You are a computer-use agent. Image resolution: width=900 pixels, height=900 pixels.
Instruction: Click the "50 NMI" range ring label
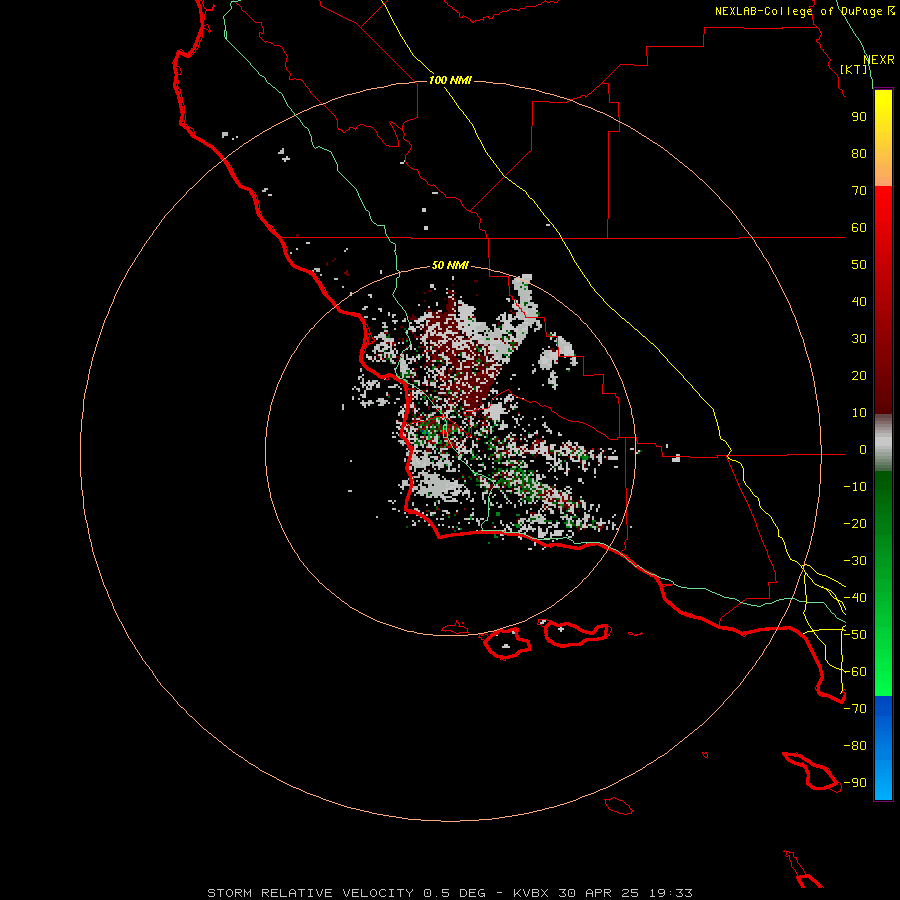(x=450, y=265)
